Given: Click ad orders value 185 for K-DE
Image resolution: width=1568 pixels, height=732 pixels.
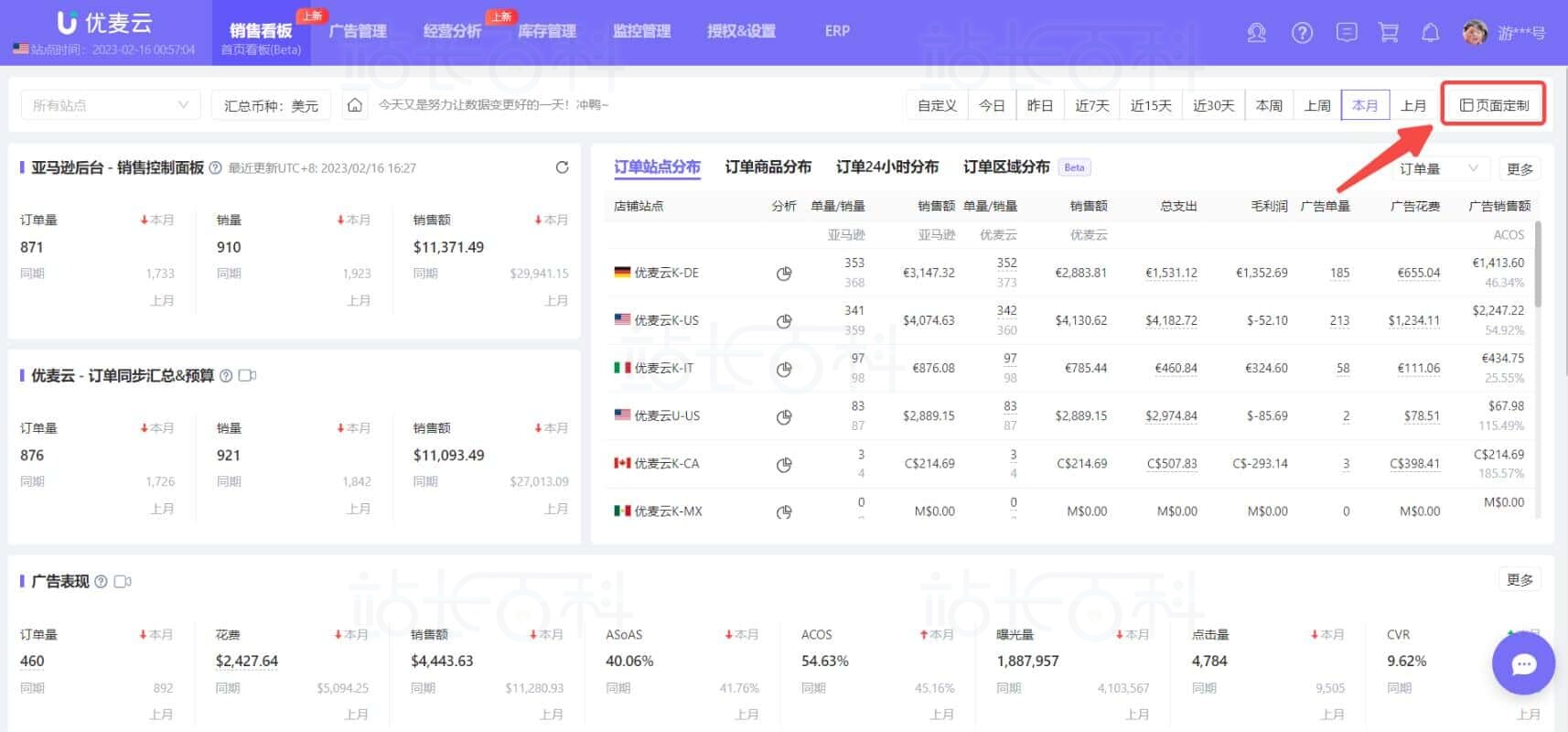Looking at the screenshot, I should pyautogui.click(x=1339, y=273).
